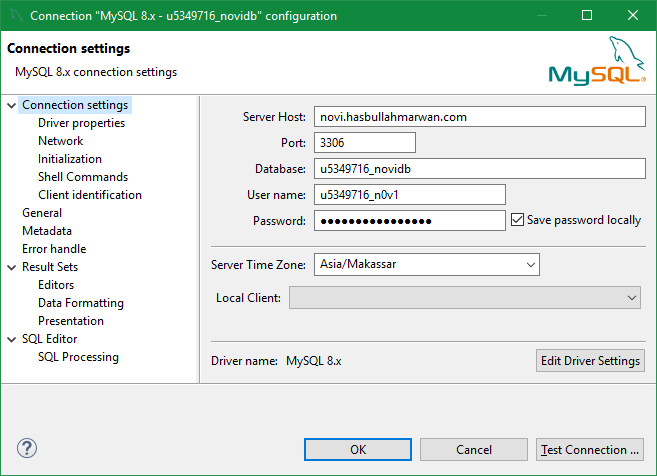The height and width of the screenshot is (476, 657).
Task: Open the Server Time Zone dropdown
Action: click(427, 264)
